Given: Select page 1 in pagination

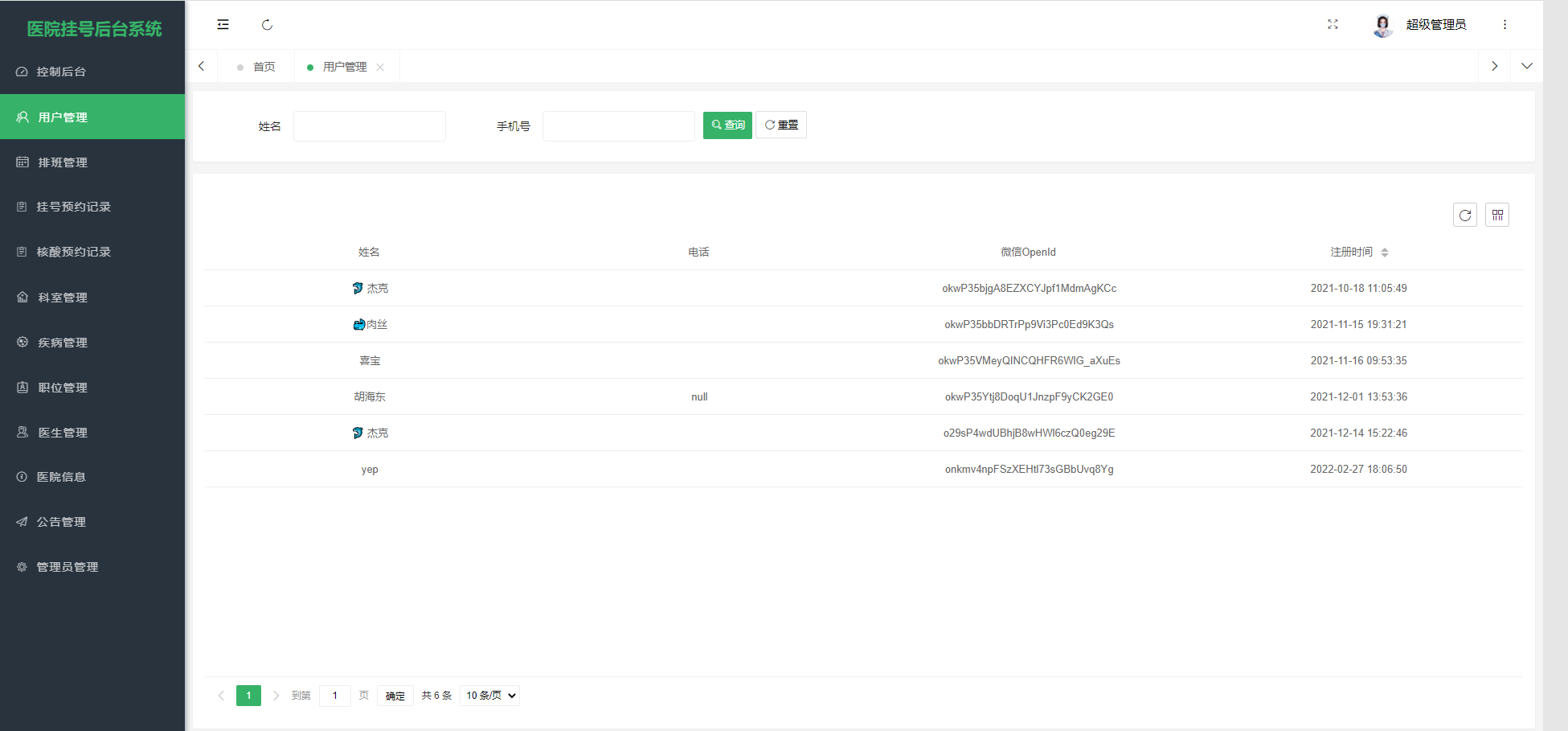Looking at the screenshot, I should (x=248, y=696).
